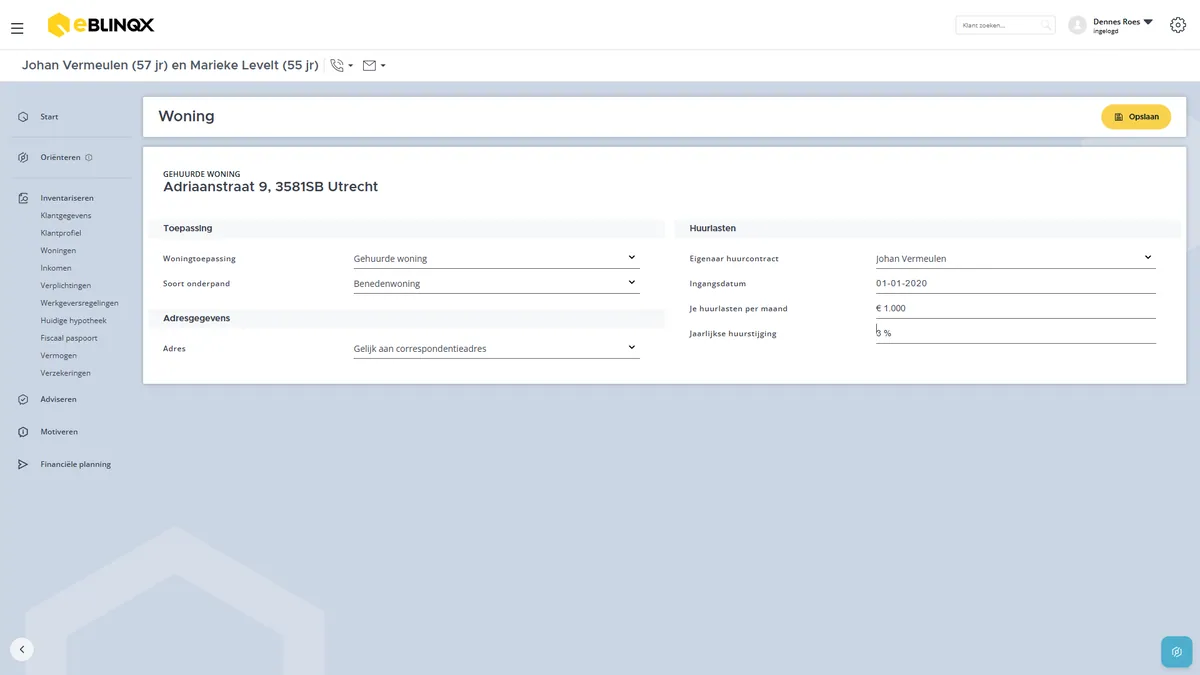The image size is (1200, 675).
Task: Open the Adres dropdown
Action: point(496,348)
